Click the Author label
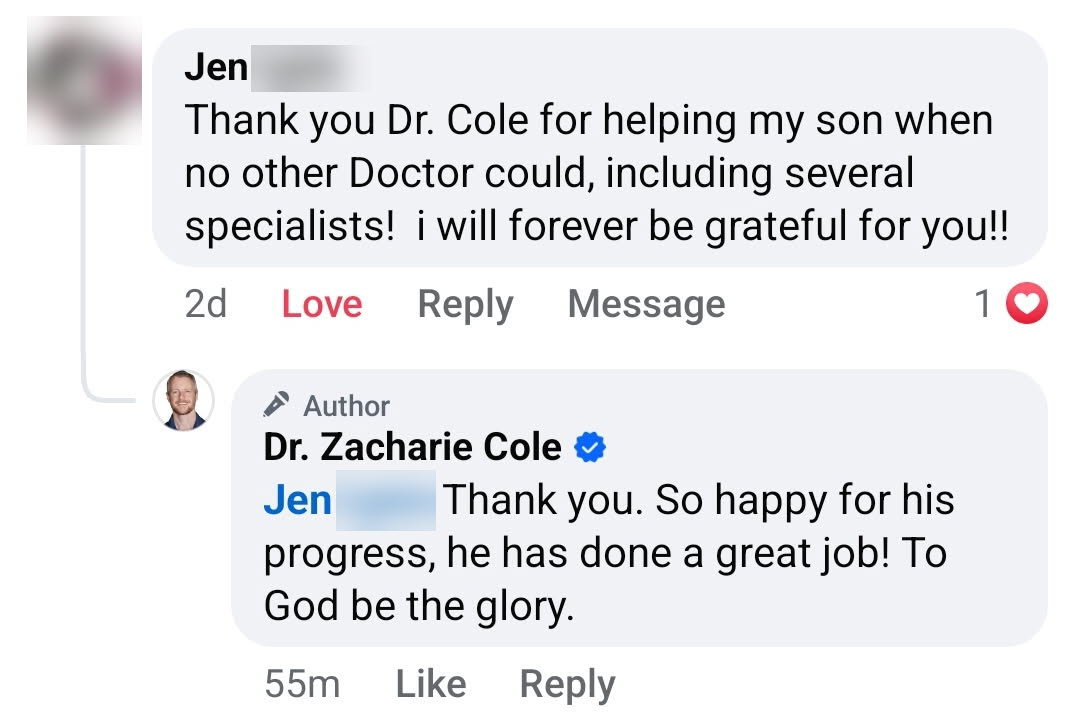The image size is (1080, 725). (x=346, y=406)
